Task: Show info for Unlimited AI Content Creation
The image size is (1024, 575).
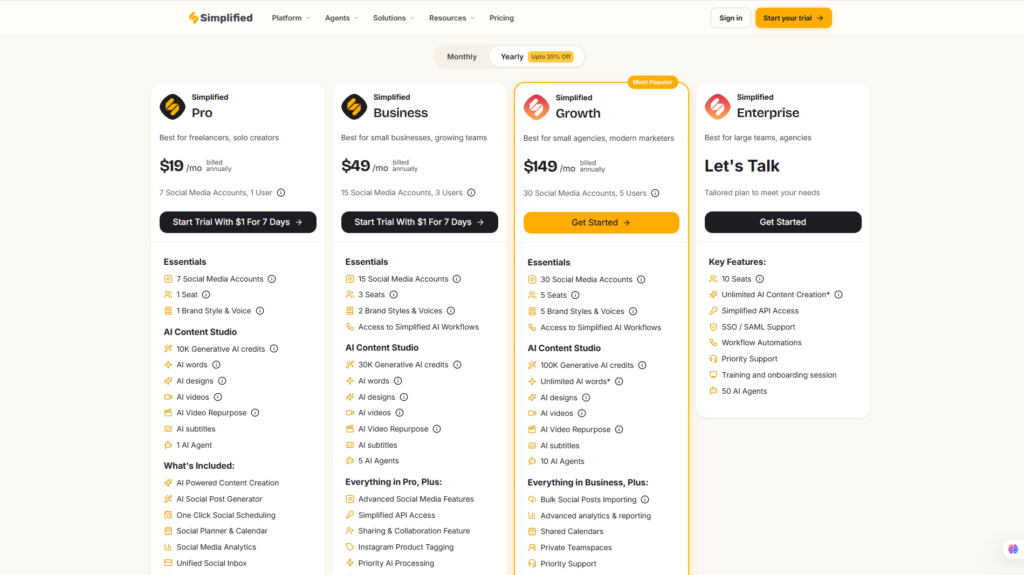Action: pyautogui.click(x=839, y=295)
